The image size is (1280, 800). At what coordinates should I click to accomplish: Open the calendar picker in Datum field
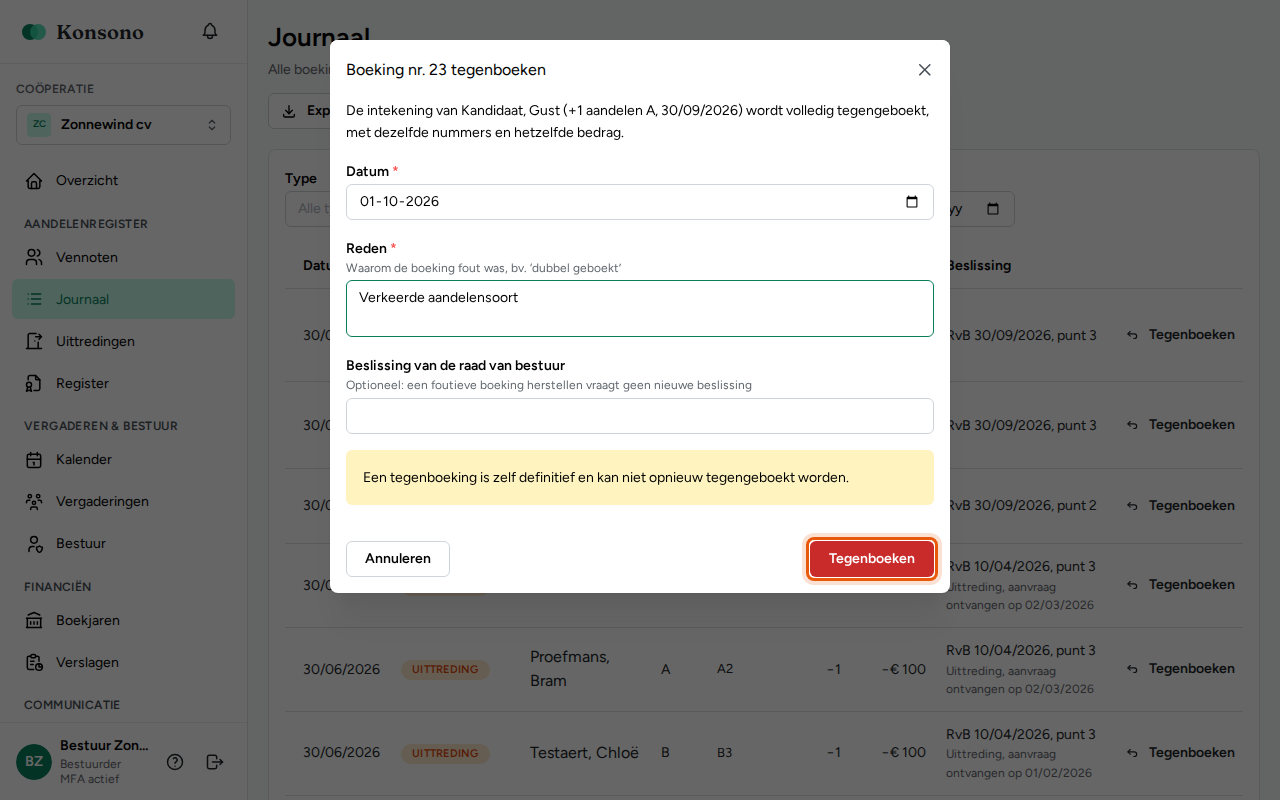[912, 202]
